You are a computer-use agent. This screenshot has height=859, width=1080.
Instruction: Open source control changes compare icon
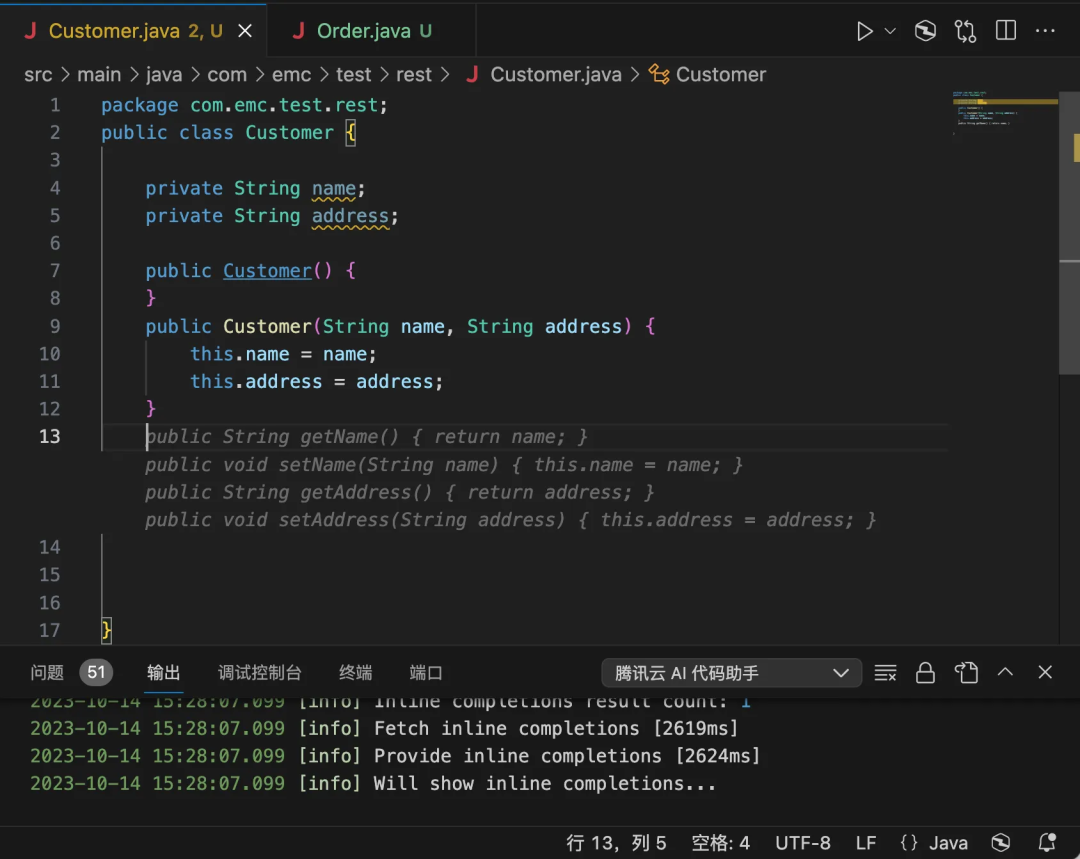965,31
